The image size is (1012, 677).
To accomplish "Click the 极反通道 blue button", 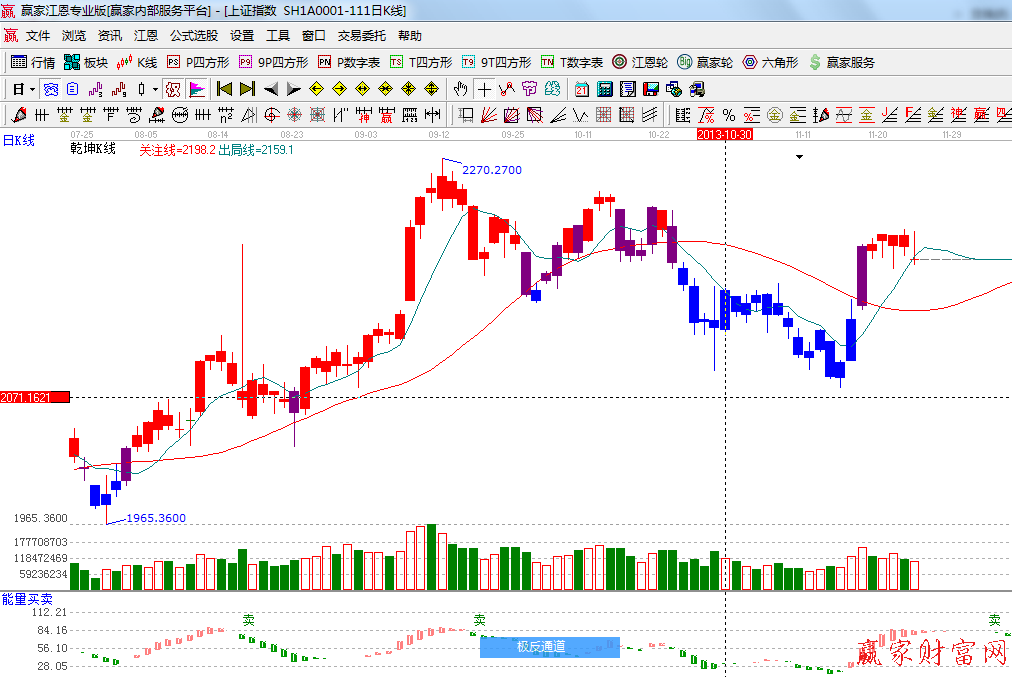I will [x=550, y=647].
